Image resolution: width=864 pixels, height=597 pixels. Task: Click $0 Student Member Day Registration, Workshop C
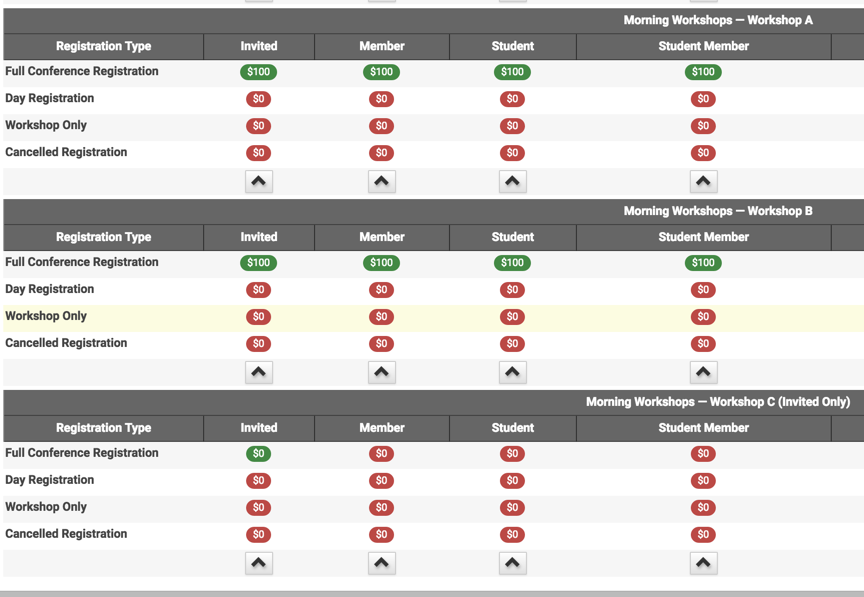click(703, 481)
